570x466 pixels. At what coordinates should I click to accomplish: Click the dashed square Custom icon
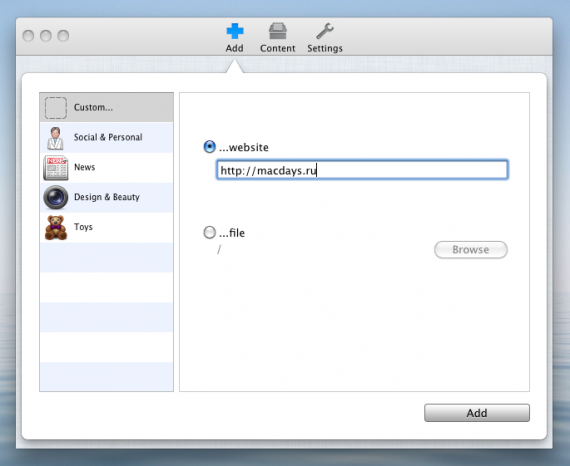click(56, 108)
